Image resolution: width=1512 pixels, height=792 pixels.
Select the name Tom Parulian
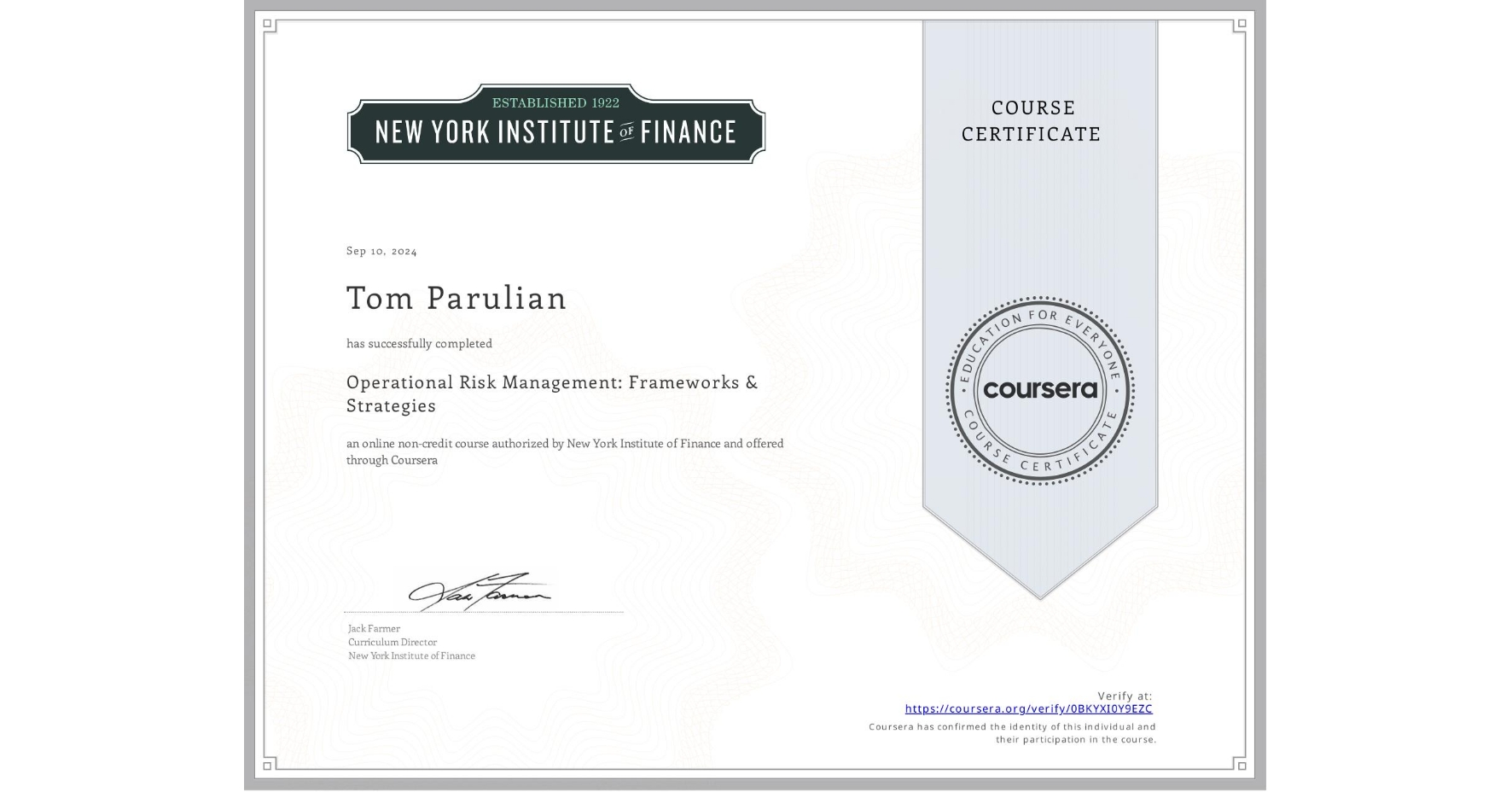pos(456,299)
